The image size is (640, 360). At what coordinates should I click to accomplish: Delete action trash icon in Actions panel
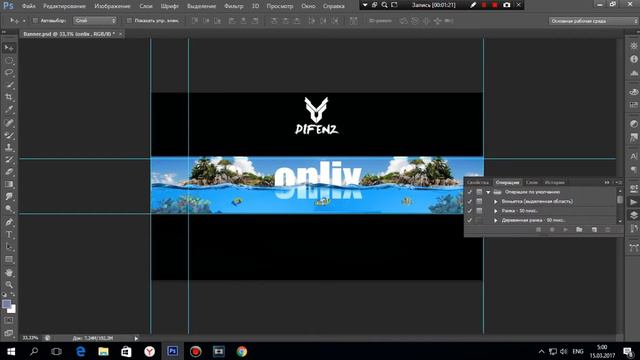click(x=608, y=230)
